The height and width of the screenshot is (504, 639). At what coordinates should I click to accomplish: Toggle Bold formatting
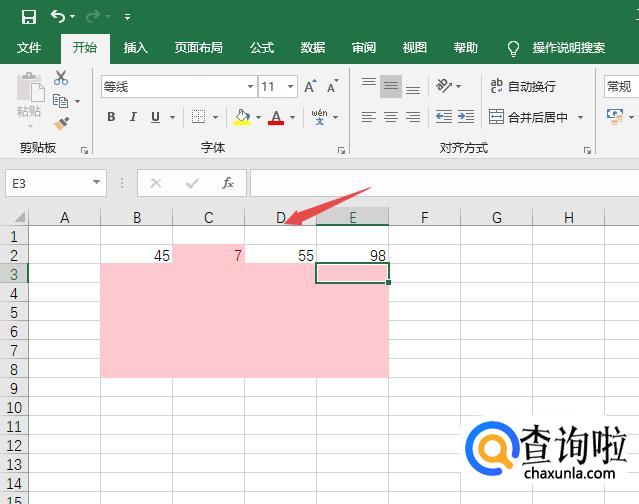[x=111, y=117]
